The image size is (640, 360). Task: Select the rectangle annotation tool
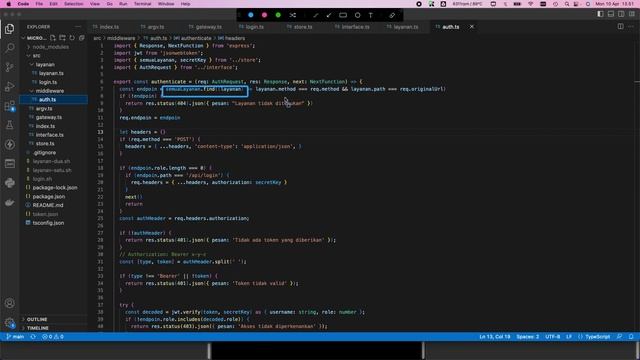coord(343,15)
